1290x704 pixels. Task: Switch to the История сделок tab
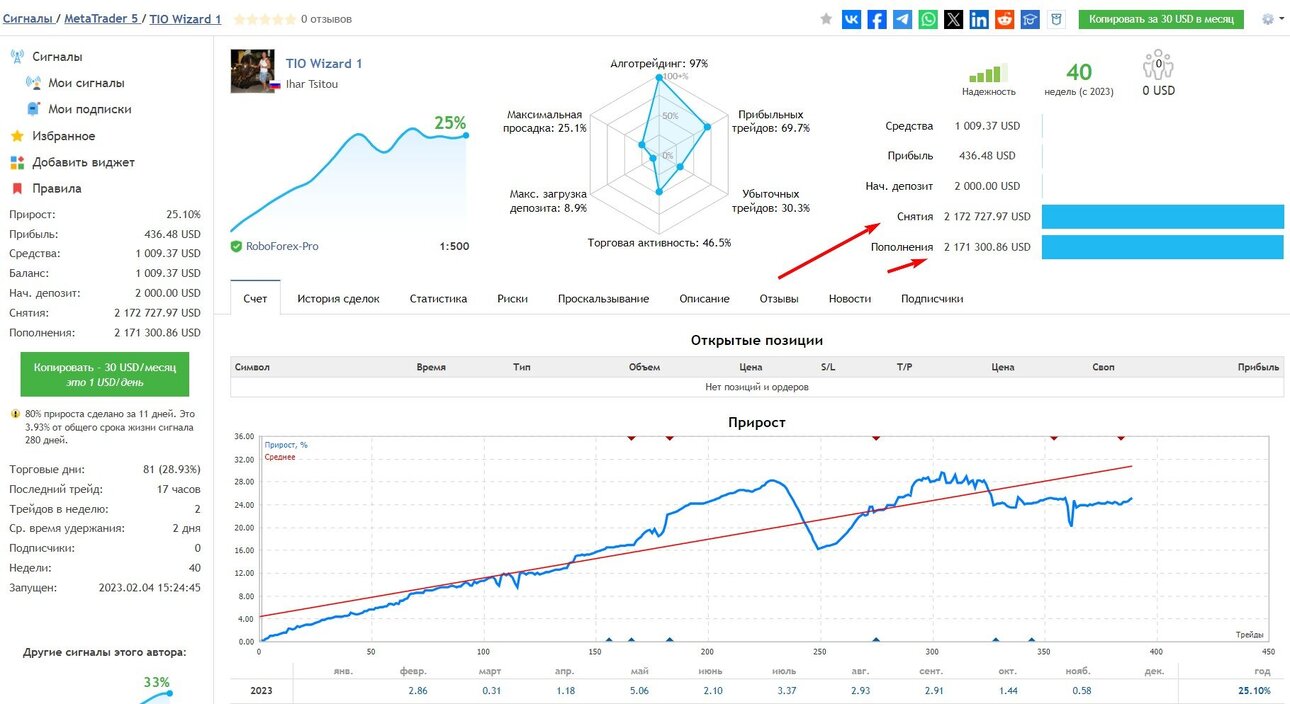[338, 298]
